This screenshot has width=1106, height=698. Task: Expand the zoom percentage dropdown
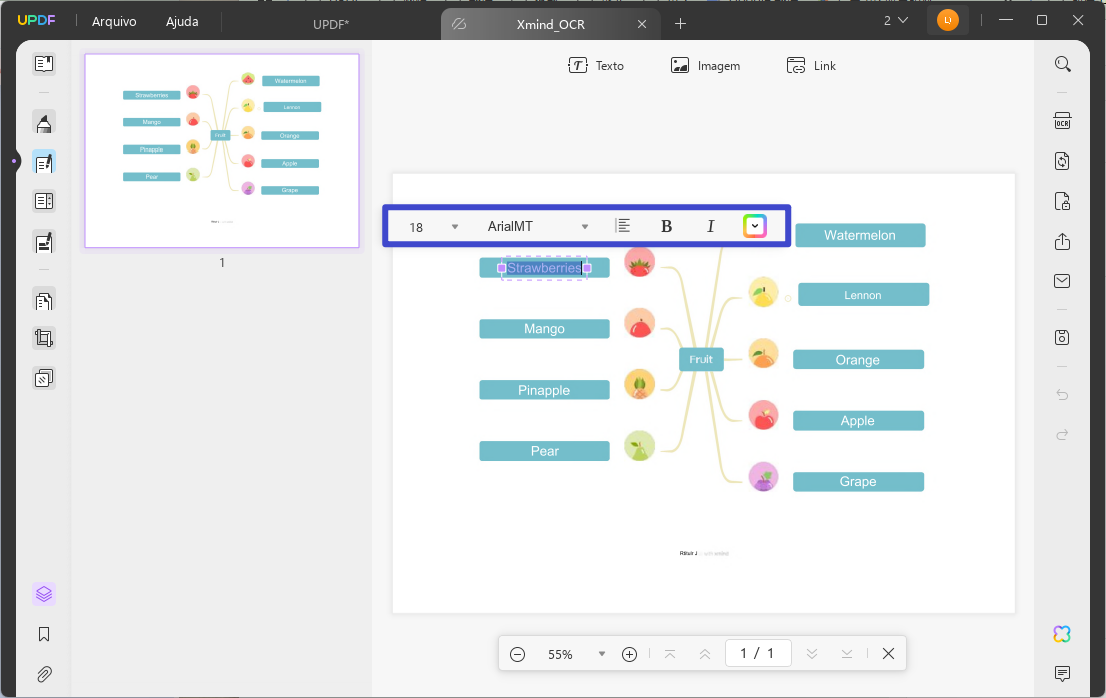(x=601, y=653)
